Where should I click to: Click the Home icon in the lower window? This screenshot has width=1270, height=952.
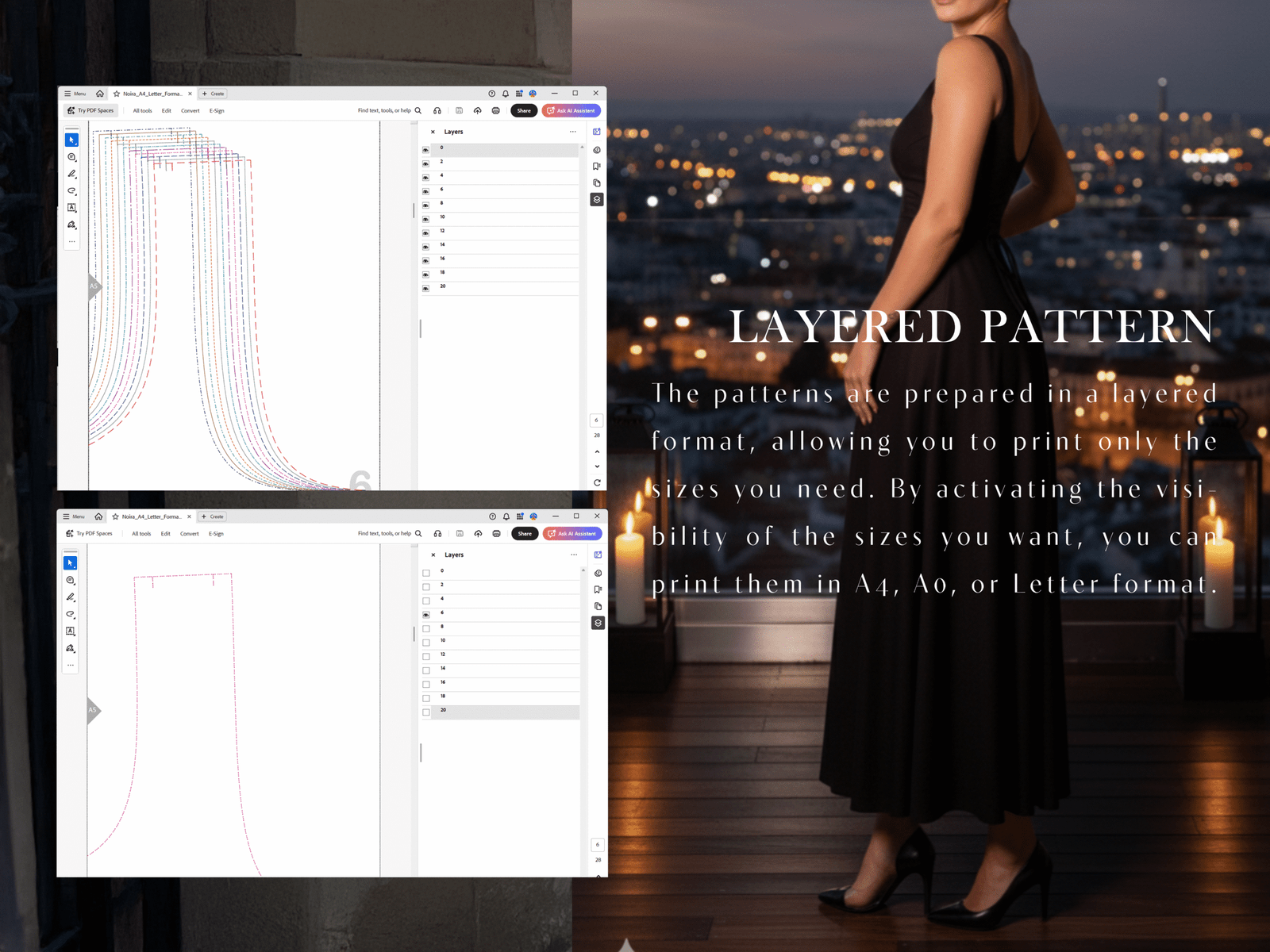click(x=98, y=516)
